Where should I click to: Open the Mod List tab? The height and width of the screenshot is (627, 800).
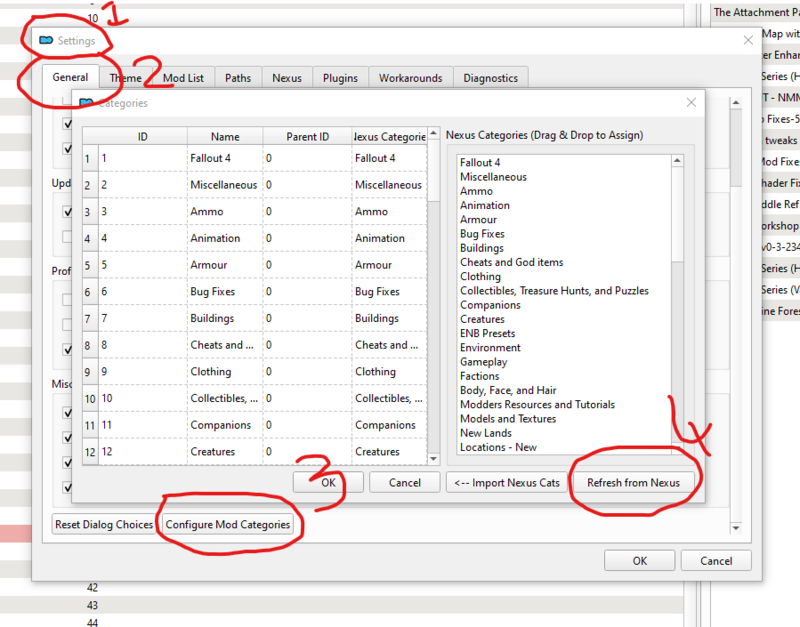(183, 78)
